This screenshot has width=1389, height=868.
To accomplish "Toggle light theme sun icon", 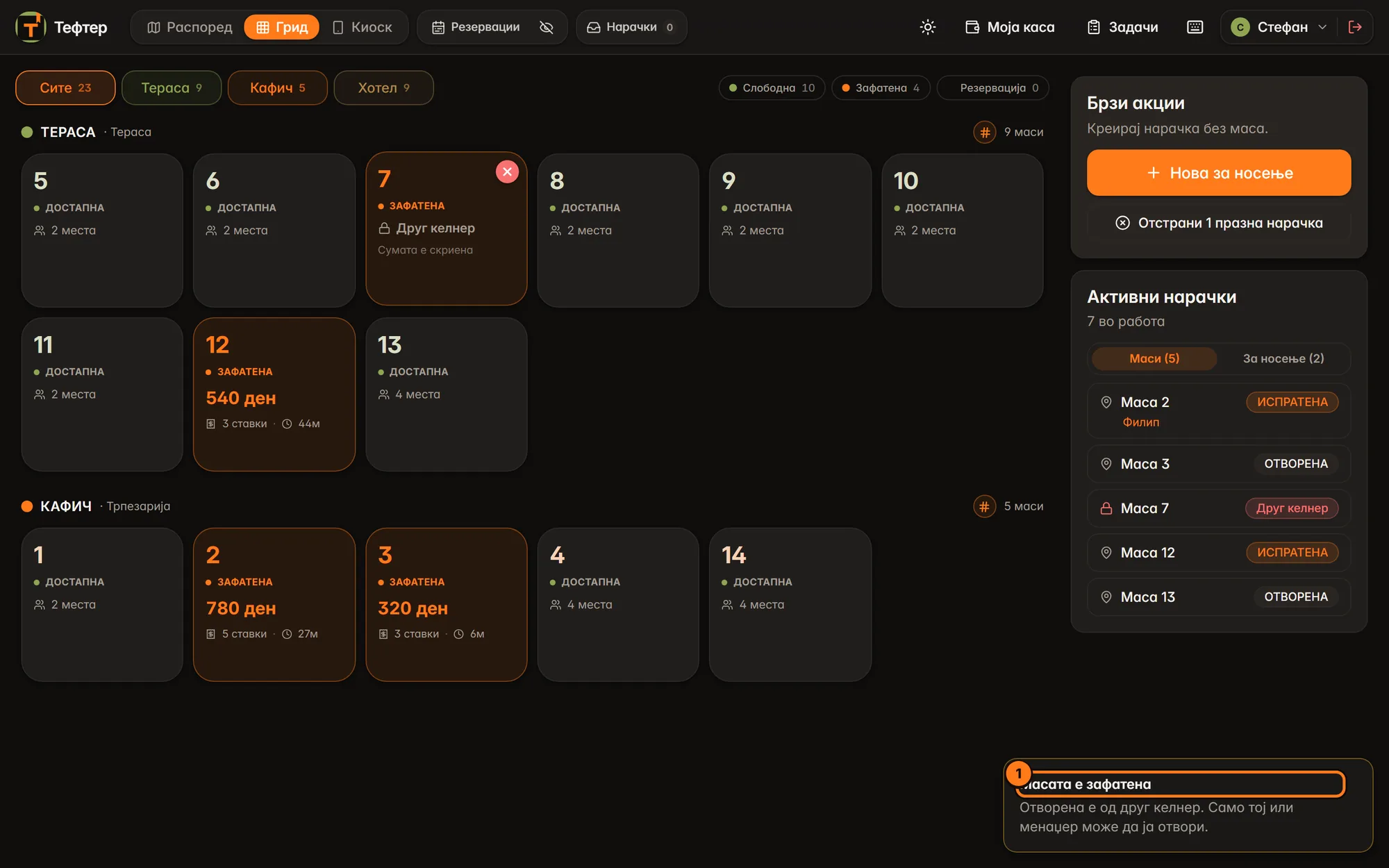I will pyautogui.click(x=928, y=27).
